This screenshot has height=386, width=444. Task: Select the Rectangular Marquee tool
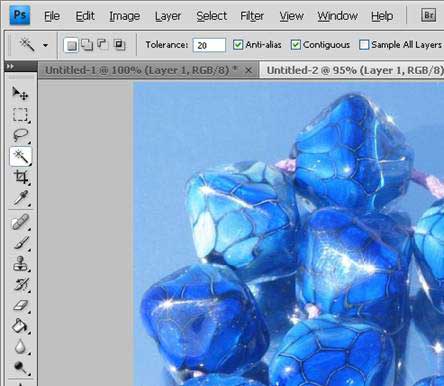tap(20, 115)
